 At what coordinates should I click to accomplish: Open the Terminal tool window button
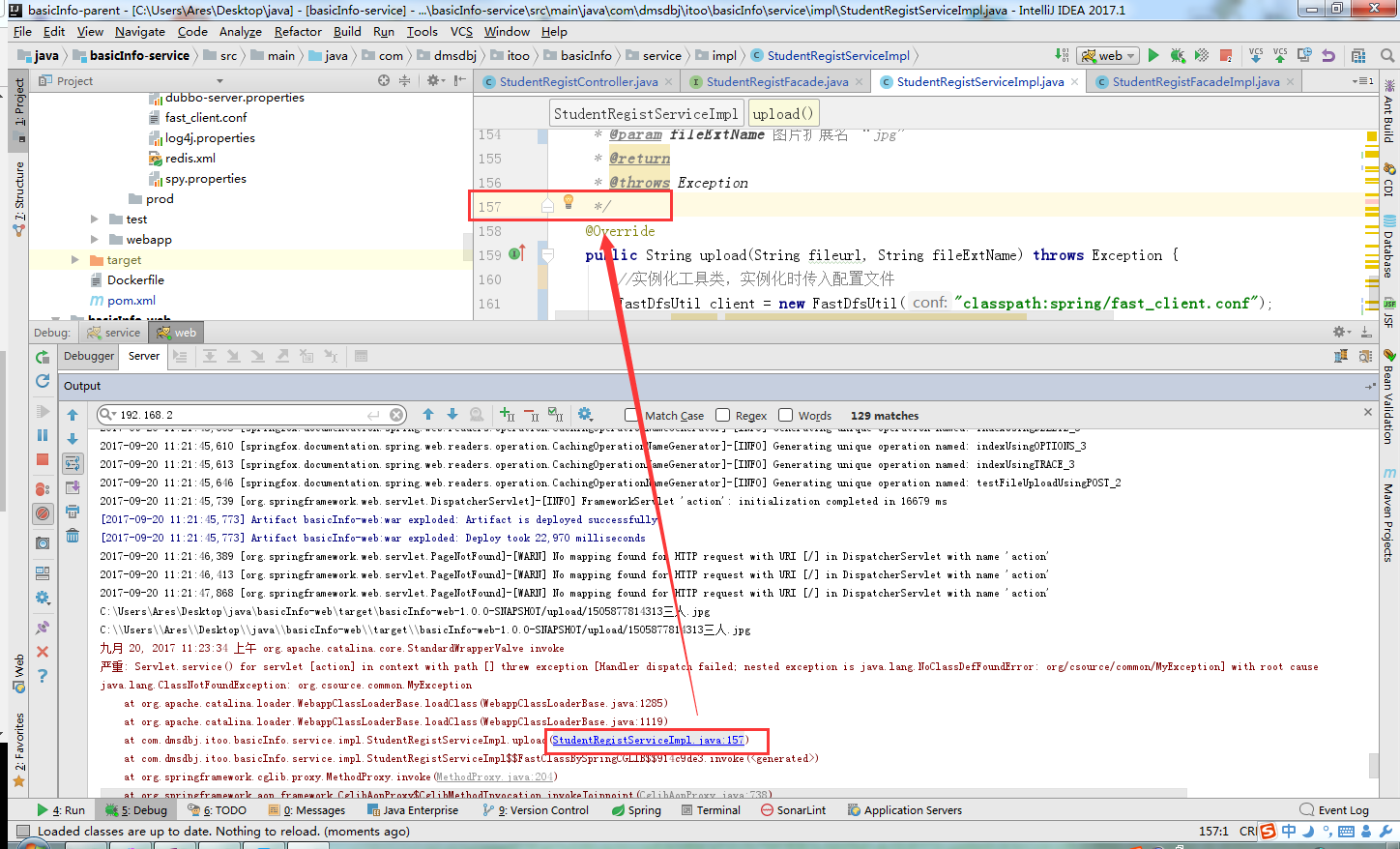711,810
